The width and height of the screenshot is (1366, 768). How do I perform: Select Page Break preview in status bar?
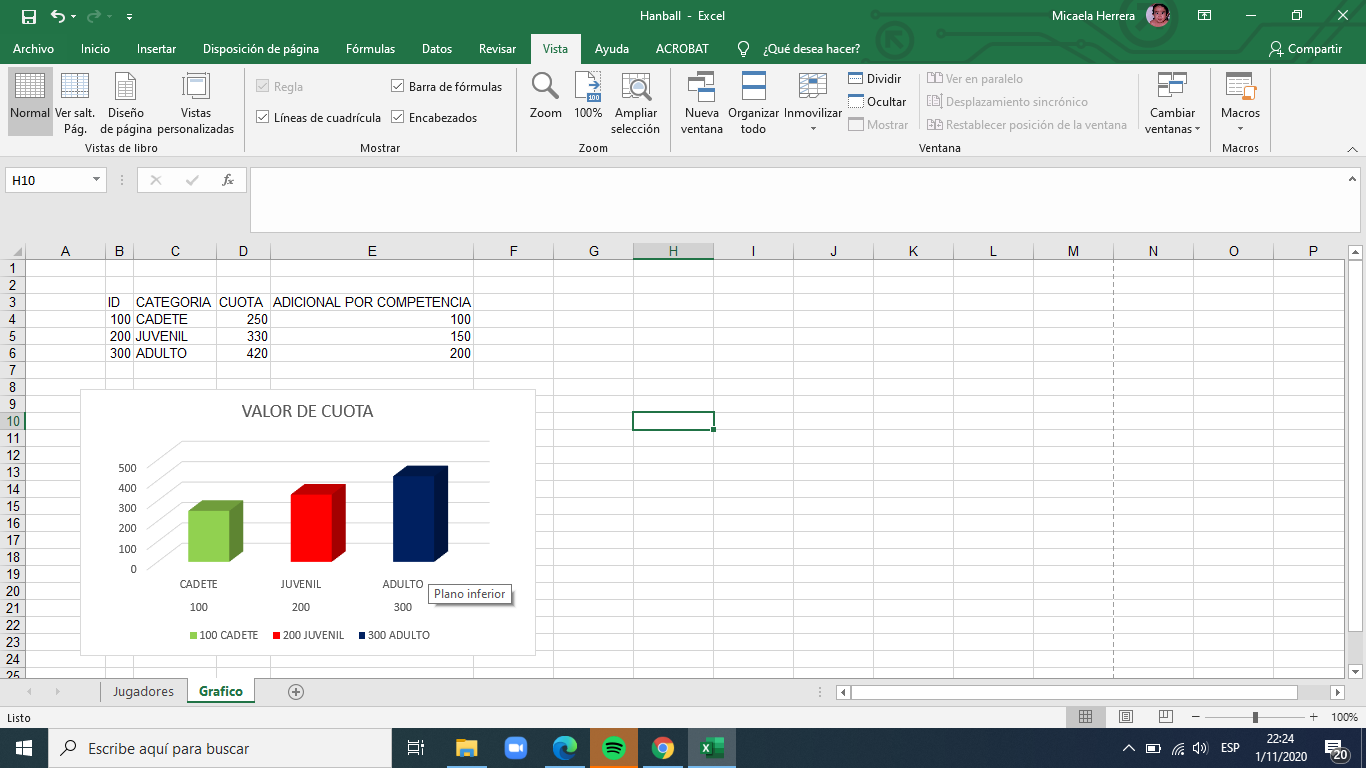tap(1165, 717)
